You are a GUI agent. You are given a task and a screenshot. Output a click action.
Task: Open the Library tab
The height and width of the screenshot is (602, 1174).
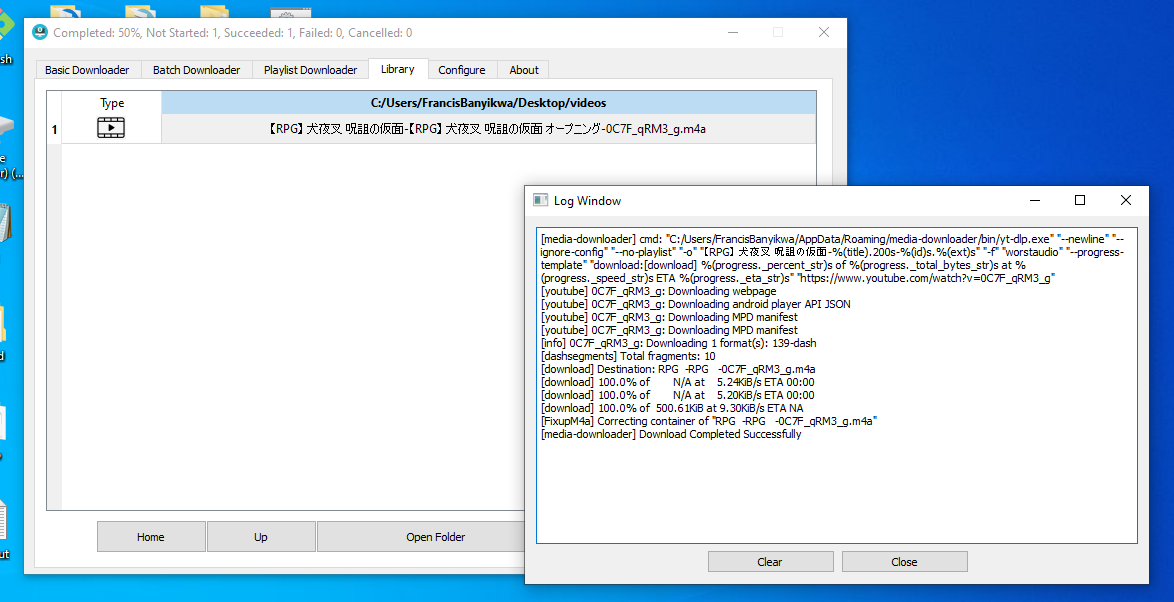point(398,69)
